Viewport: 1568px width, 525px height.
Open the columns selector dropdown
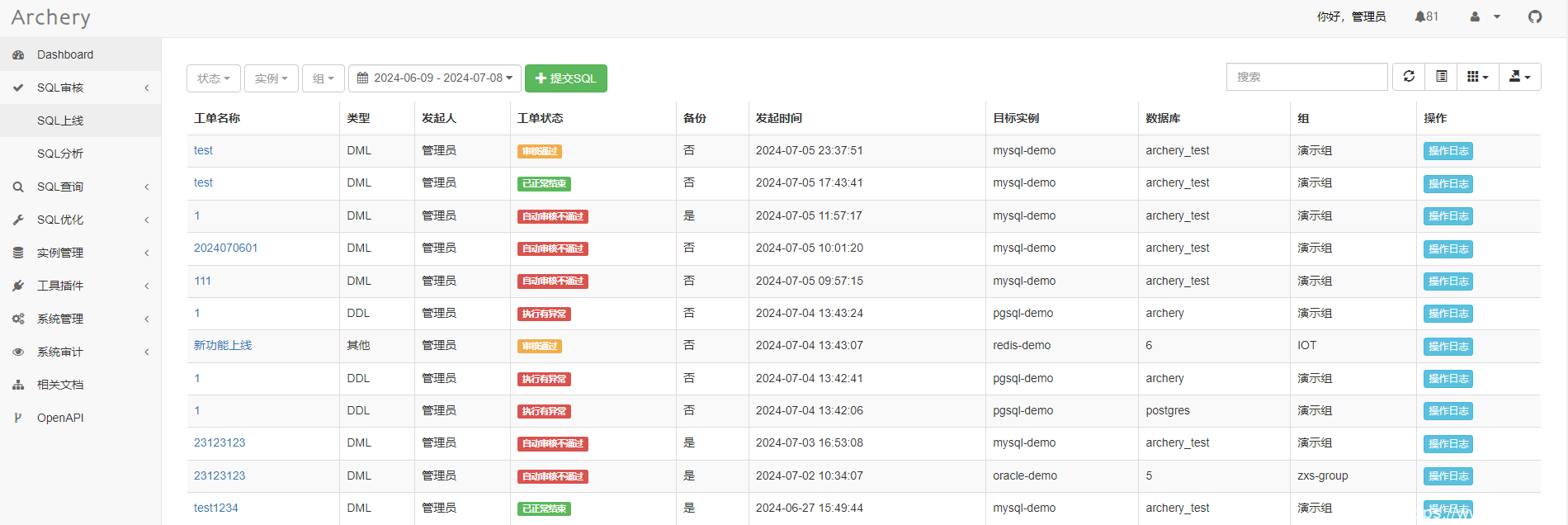click(1477, 77)
